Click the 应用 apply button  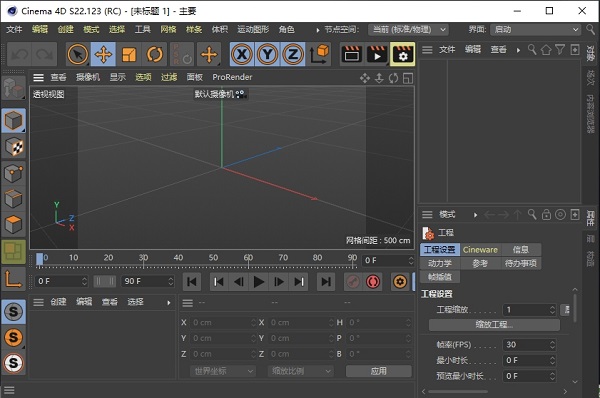[379, 371]
